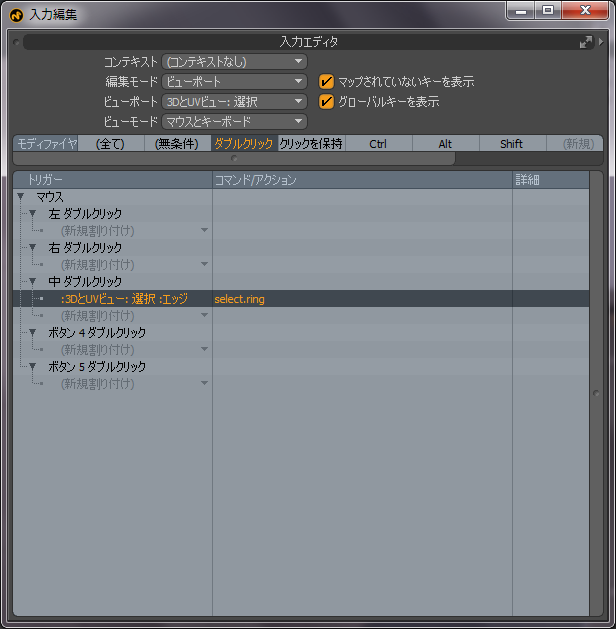Click the expand panel icon in 入力エディタ header

[586, 42]
